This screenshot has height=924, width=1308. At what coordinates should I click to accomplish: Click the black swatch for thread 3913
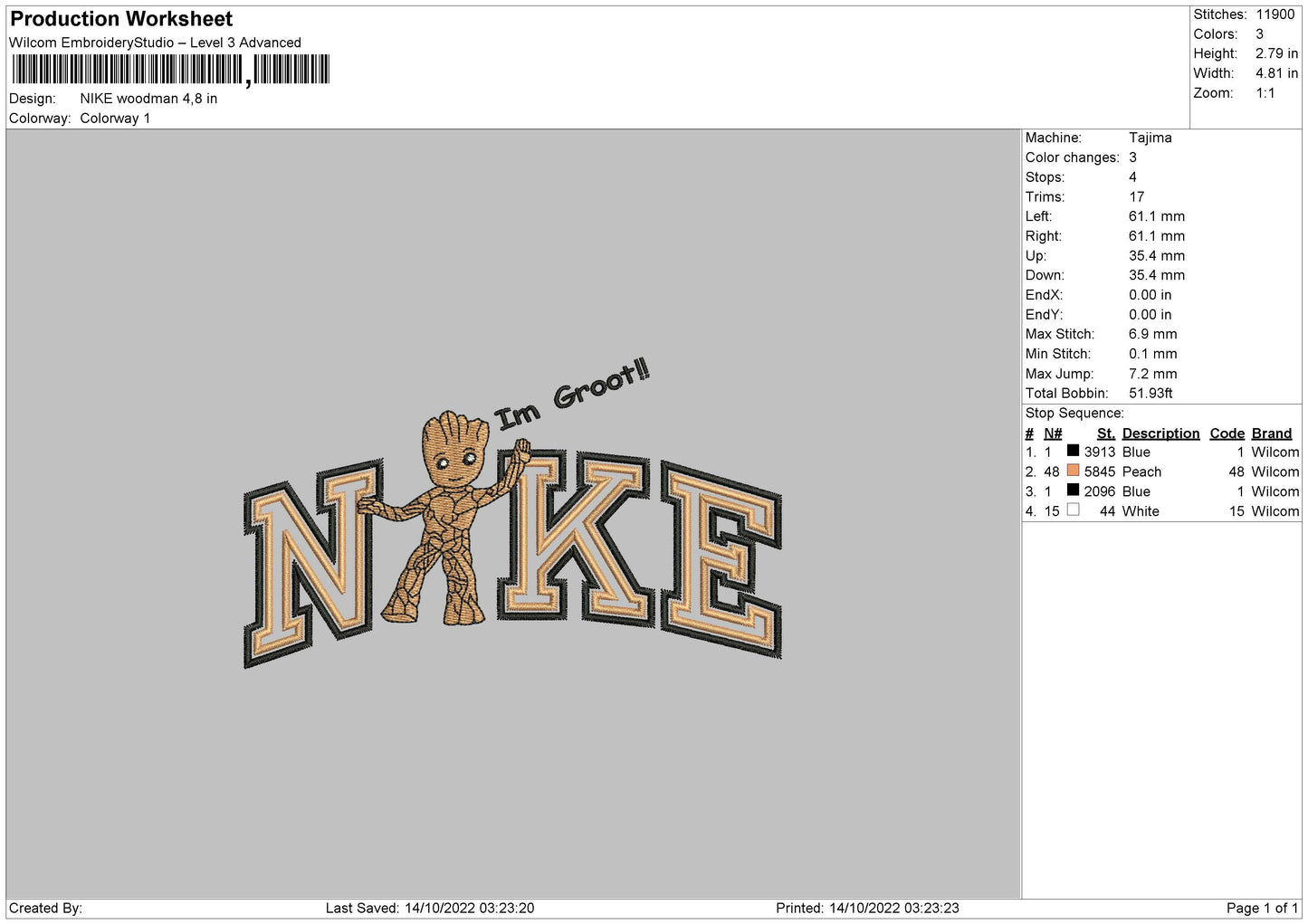point(1073,451)
